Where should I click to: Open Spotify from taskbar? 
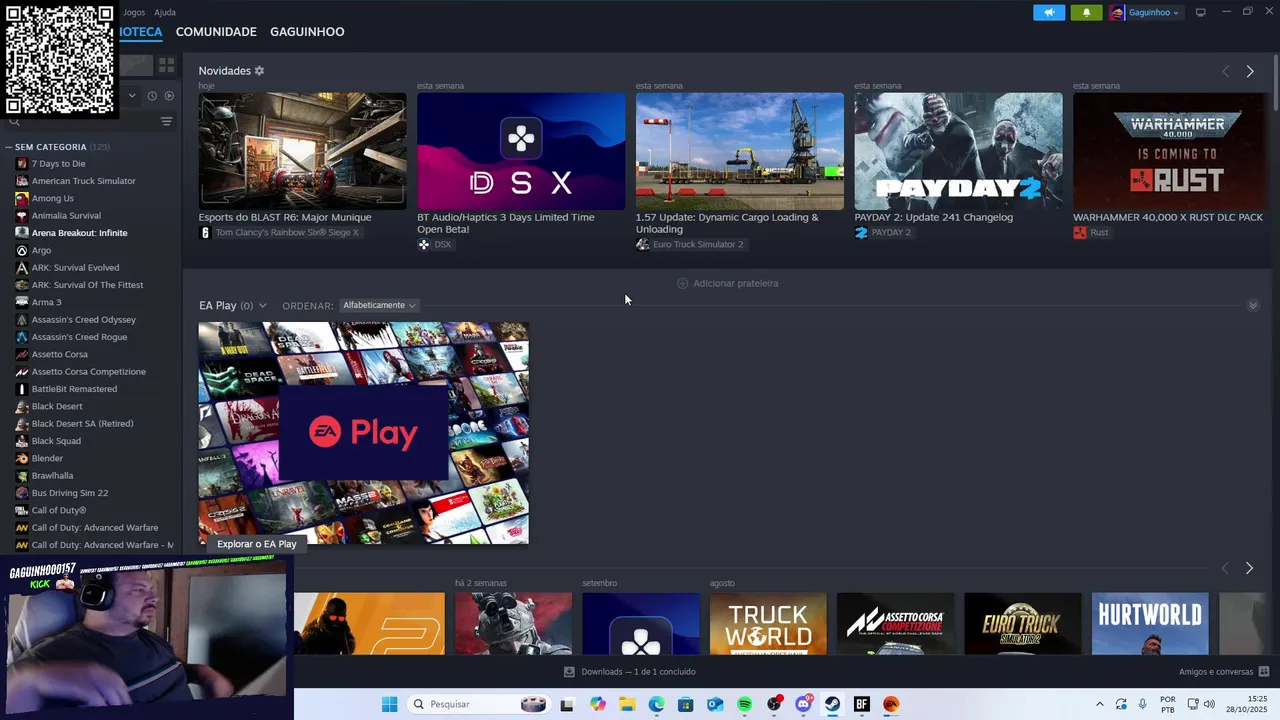tap(744, 704)
